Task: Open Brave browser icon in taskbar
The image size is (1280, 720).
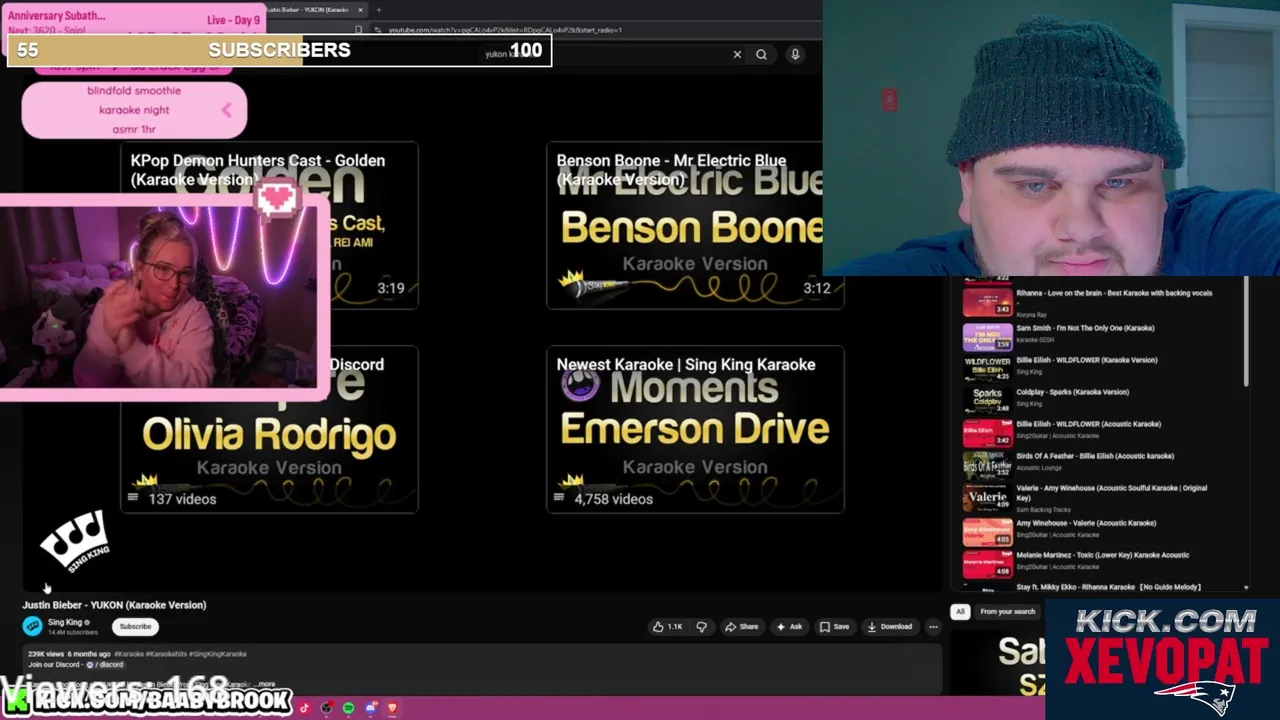Action: [392, 708]
